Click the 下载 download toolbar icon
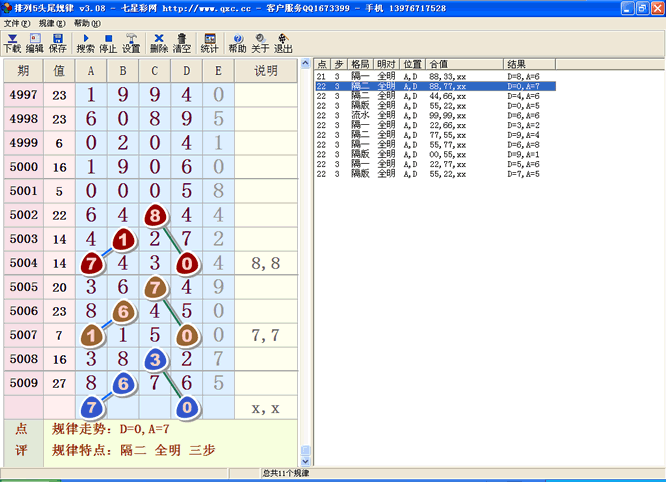The width and height of the screenshot is (666, 482). [x=12, y=43]
